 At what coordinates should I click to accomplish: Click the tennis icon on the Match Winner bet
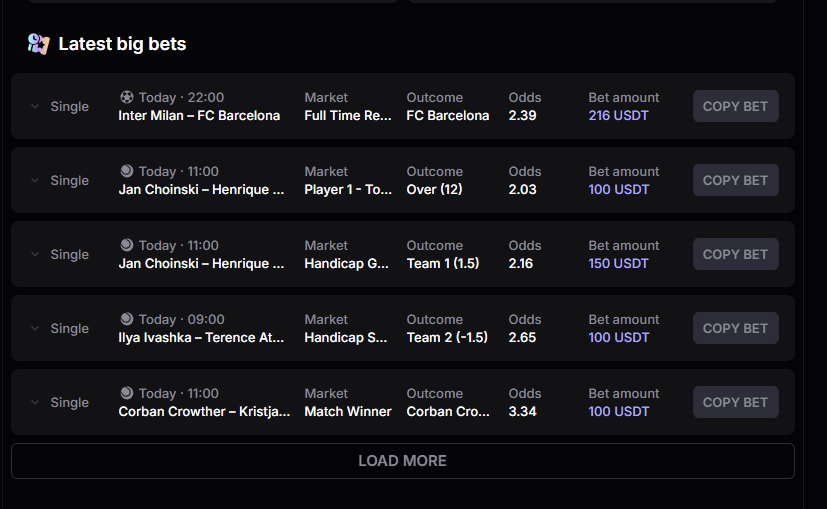pyautogui.click(x=126, y=394)
